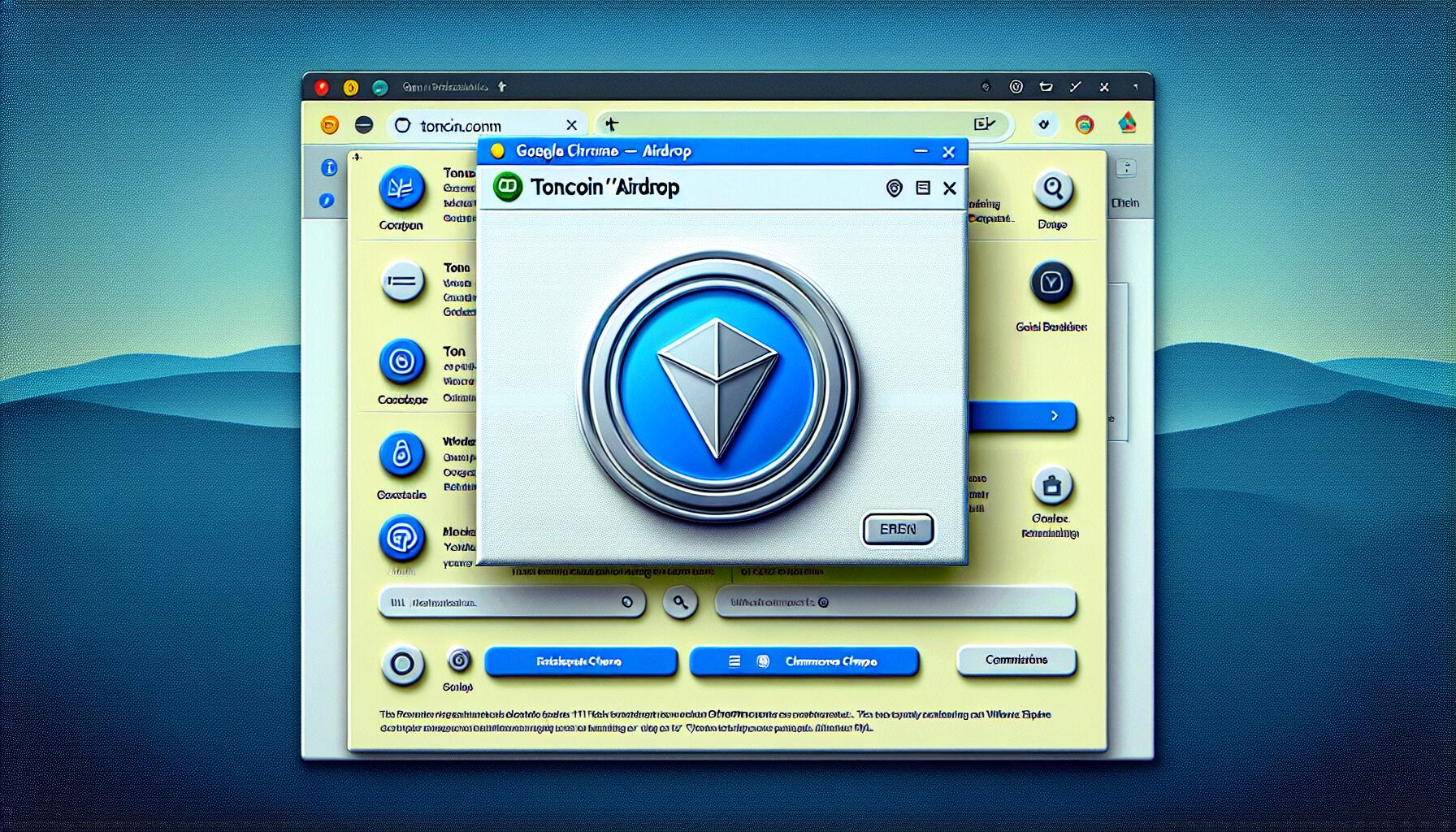Image resolution: width=1456 pixels, height=832 pixels.
Task: Click the white menu-lines icon in the left column
Action: [x=402, y=282]
